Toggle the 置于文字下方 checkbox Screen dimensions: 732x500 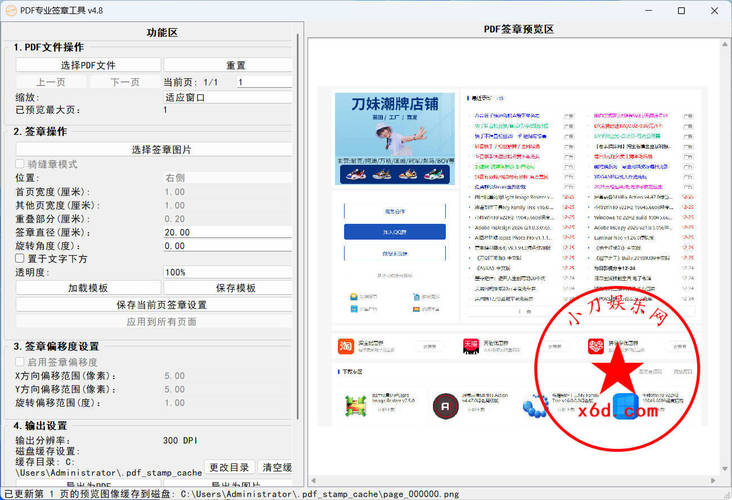[x=19, y=259]
